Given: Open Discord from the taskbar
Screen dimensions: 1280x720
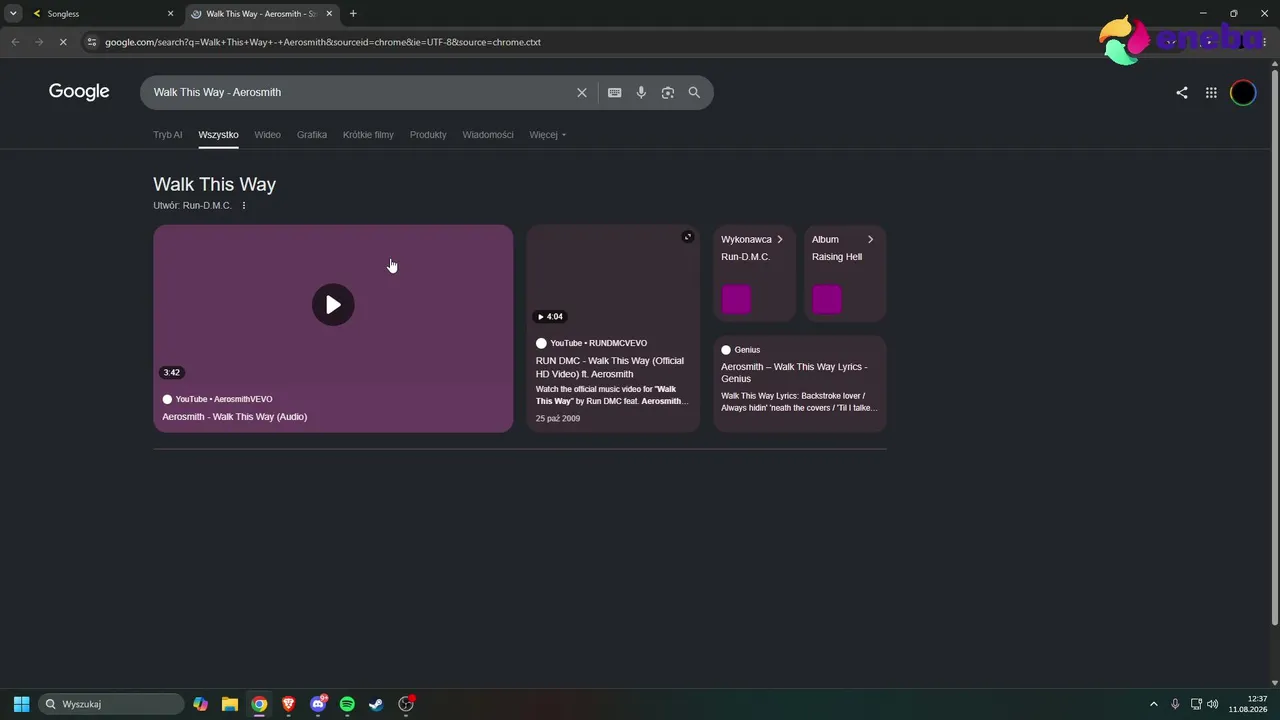Looking at the screenshot, I should [x=318, y=704].
